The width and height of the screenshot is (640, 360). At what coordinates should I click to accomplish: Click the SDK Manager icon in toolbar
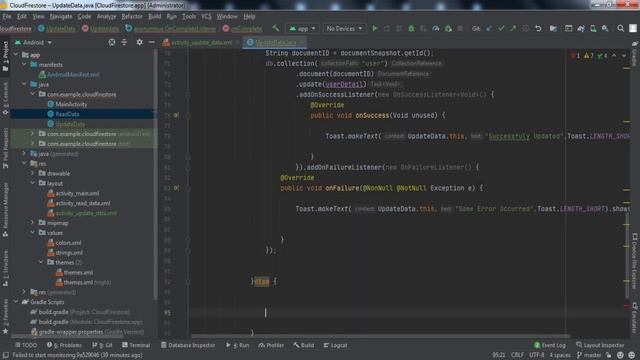[x=605, y=29]
